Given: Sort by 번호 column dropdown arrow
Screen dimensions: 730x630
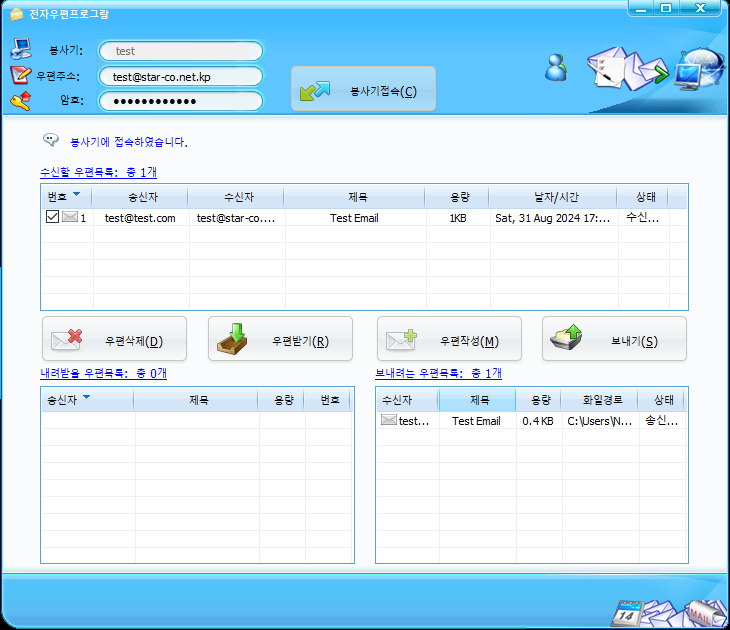Looking at the screenshot, I should [76, 195].
